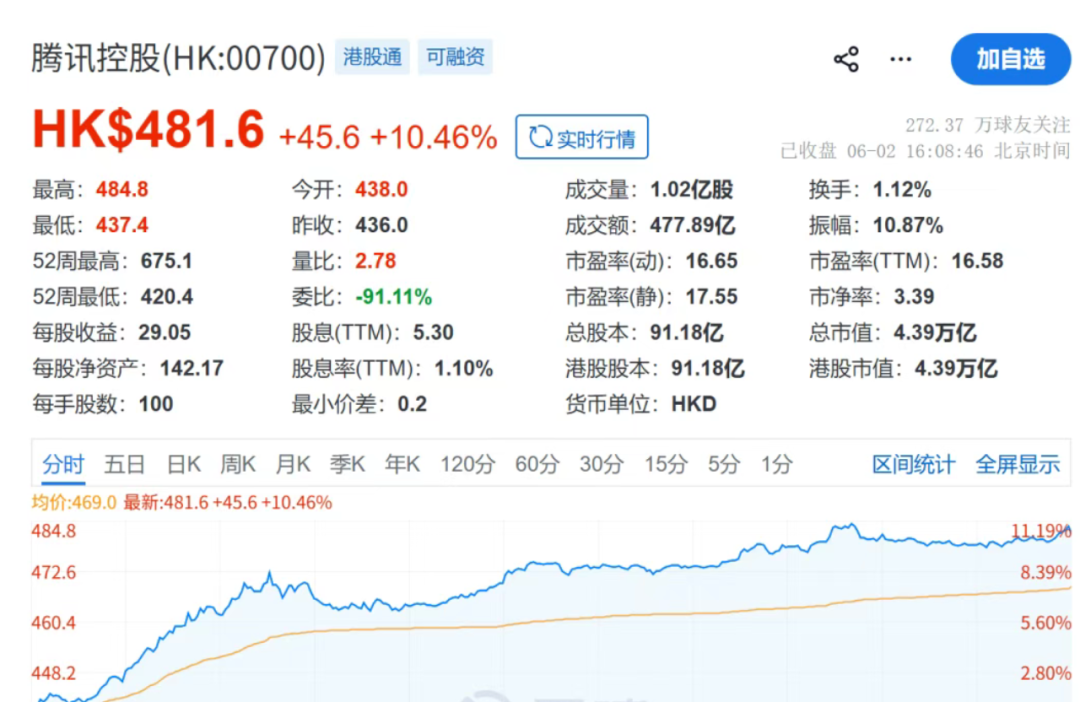Viewport: 1080px width, 702px height.
Task: Switch to 30分 interval tab
Action: click(601, 464)
